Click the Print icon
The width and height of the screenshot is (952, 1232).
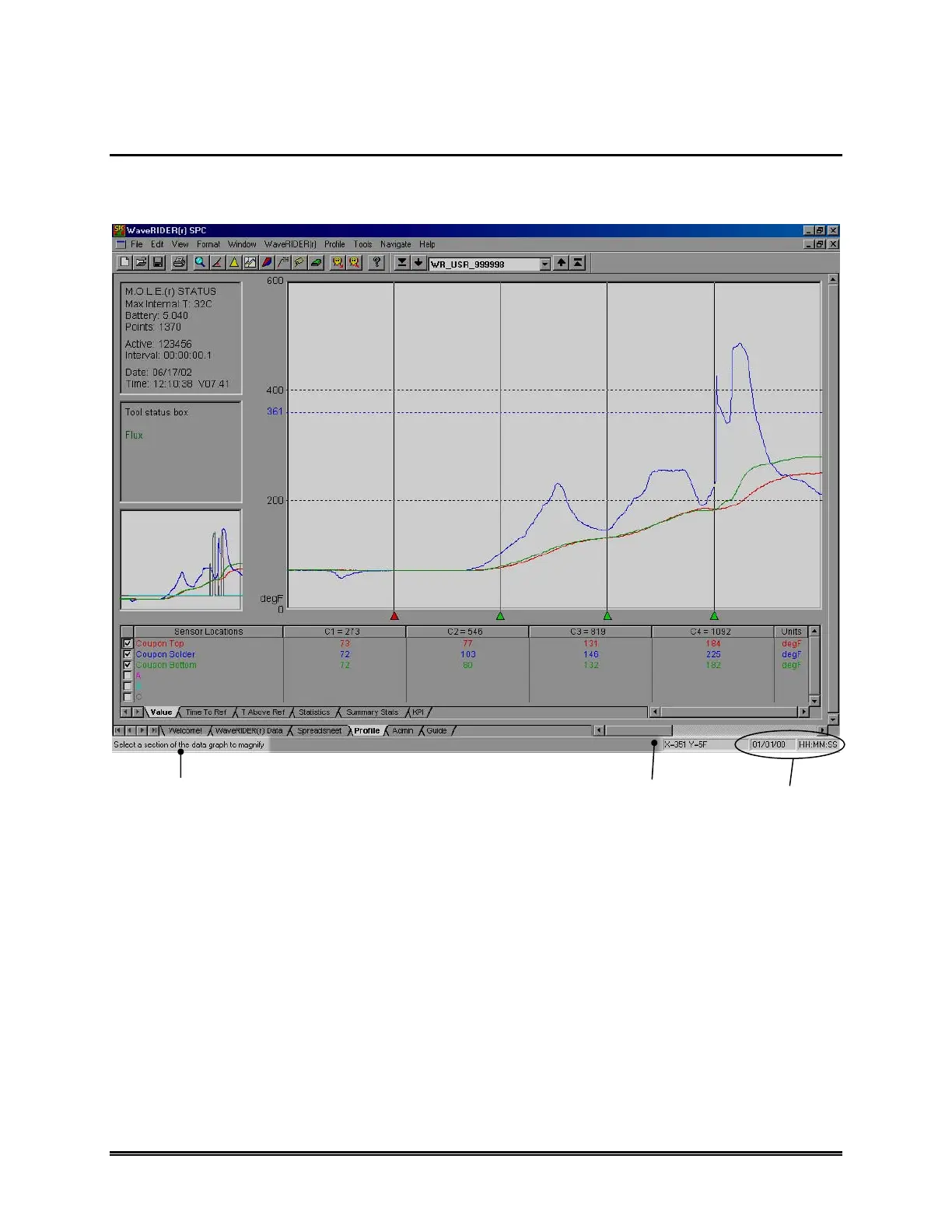(179, 263)
